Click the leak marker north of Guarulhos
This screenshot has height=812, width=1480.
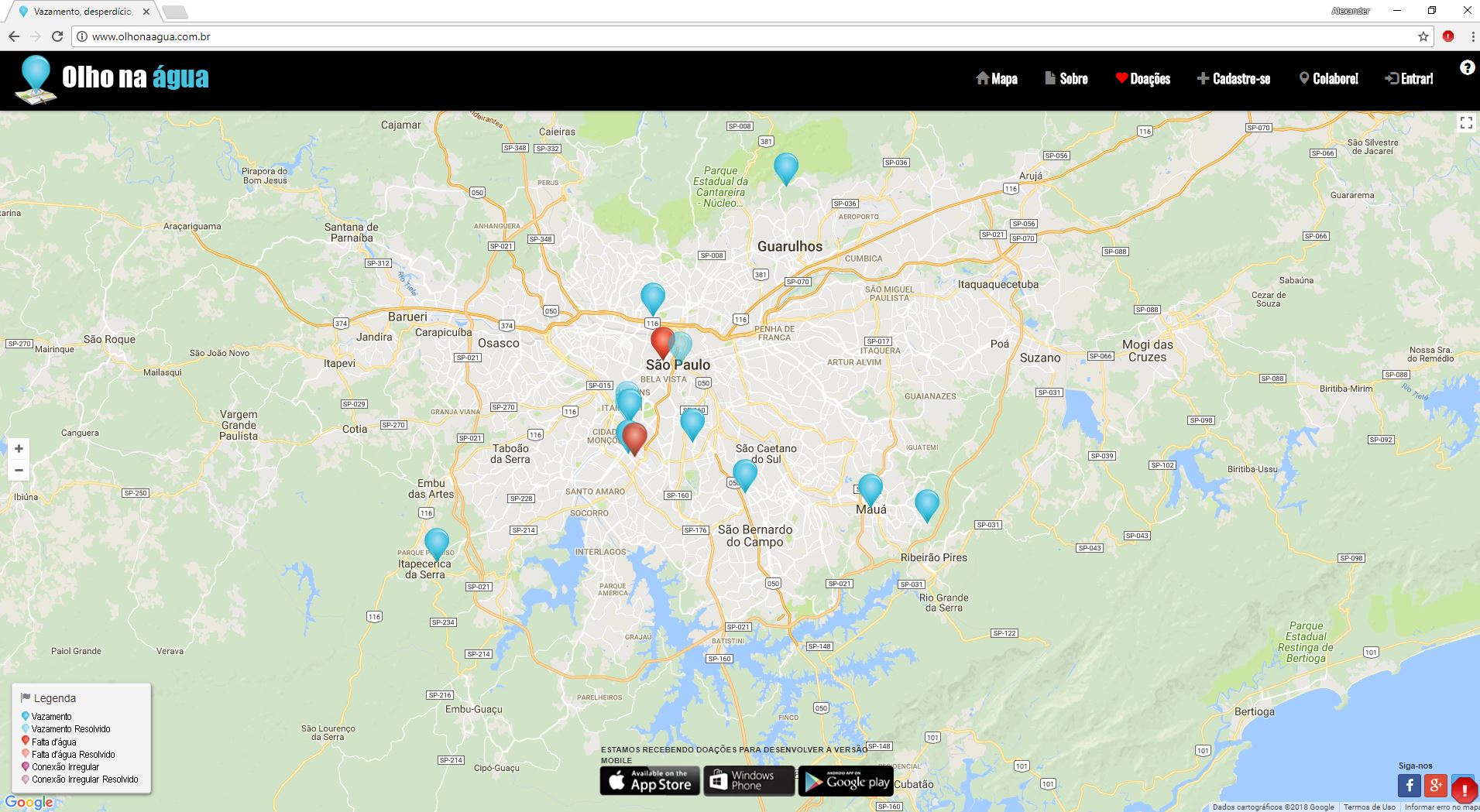point(786,169)
